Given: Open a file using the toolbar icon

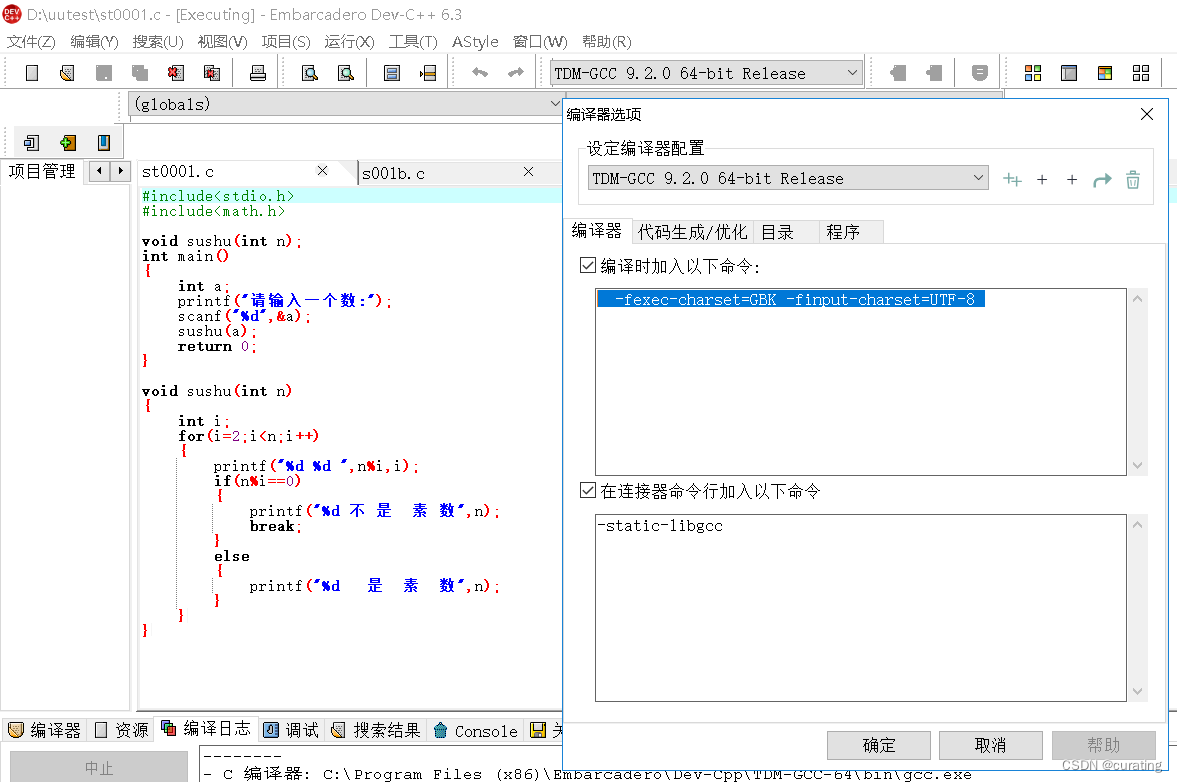Looking at the screenshot, I should [68, 73].
